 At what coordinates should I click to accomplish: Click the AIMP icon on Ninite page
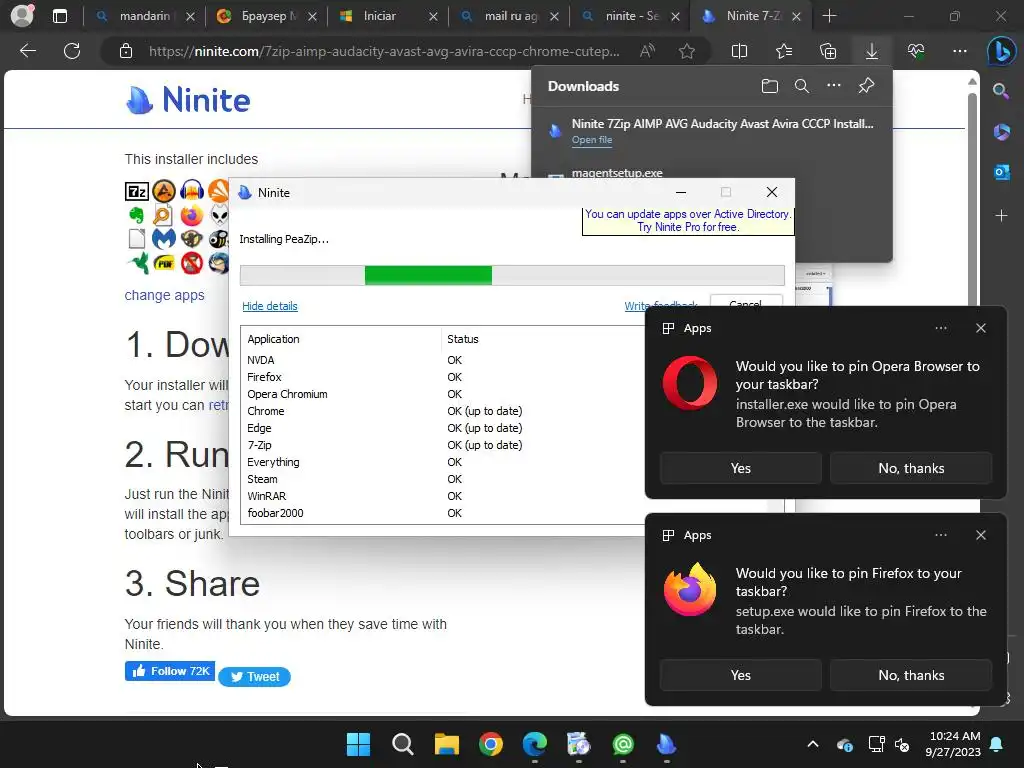(x=164, y=191)
